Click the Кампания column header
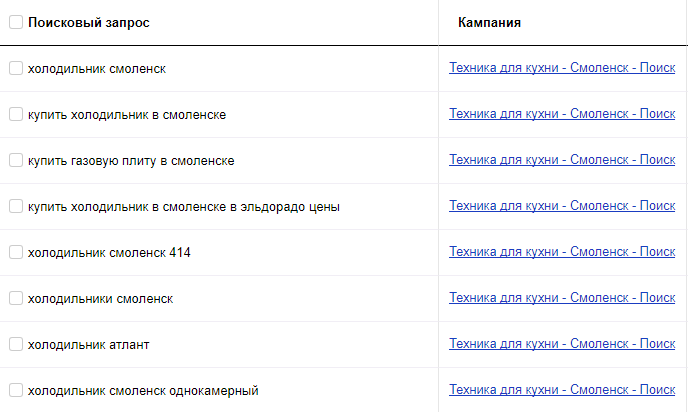688x412 pixels. pyautogui.click(x=489, y=22)
